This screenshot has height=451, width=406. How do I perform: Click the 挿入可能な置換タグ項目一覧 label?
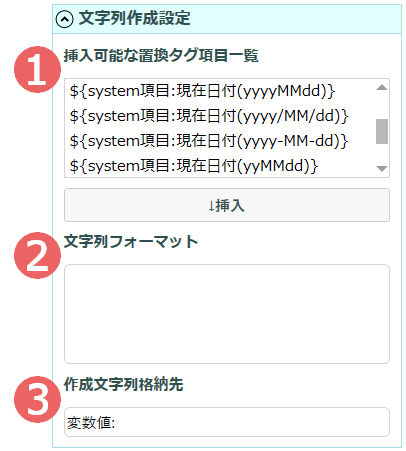161,55
